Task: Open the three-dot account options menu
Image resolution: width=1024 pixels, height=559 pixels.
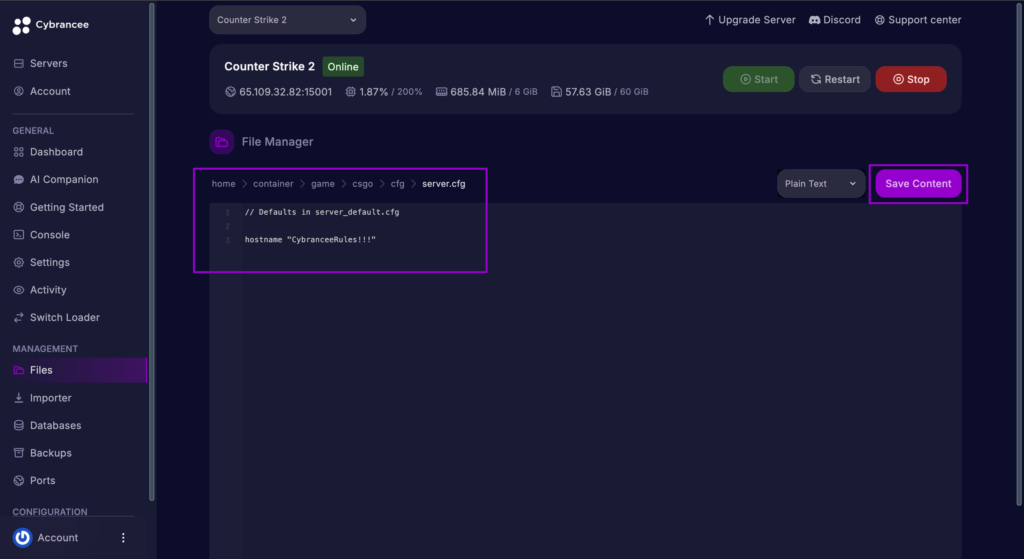Action: pyautogui.click(x=123, y=537)
